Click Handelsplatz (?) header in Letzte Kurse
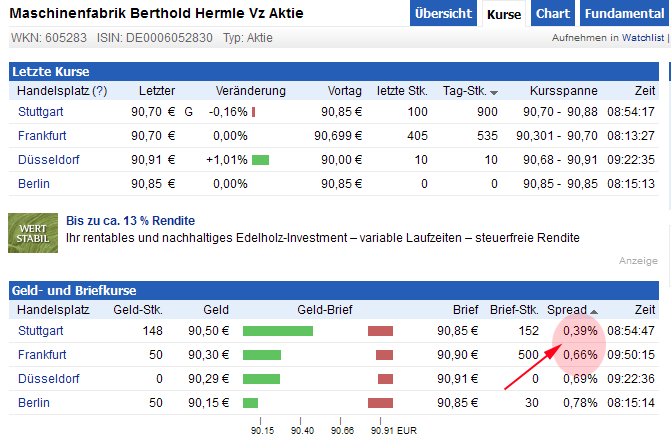This screenshot has width=671, height=434. point(62,91)
